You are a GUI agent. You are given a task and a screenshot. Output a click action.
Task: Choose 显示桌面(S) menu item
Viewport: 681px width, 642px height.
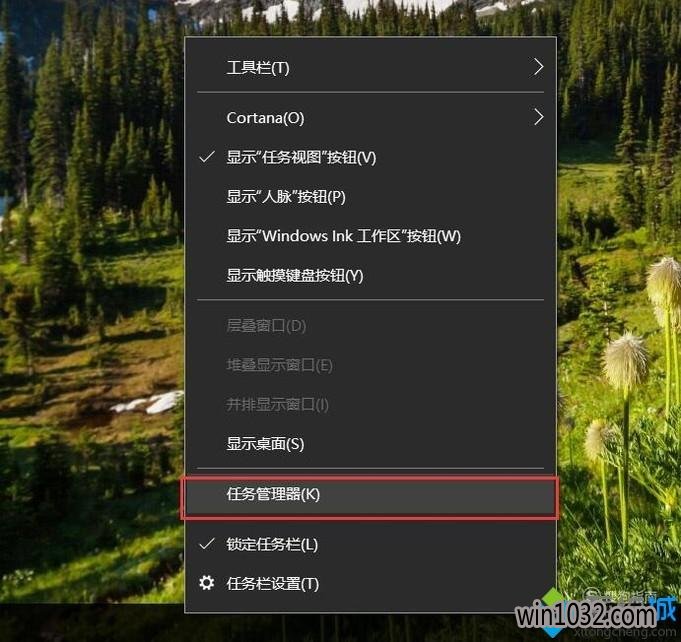click(x=370, y=443)
